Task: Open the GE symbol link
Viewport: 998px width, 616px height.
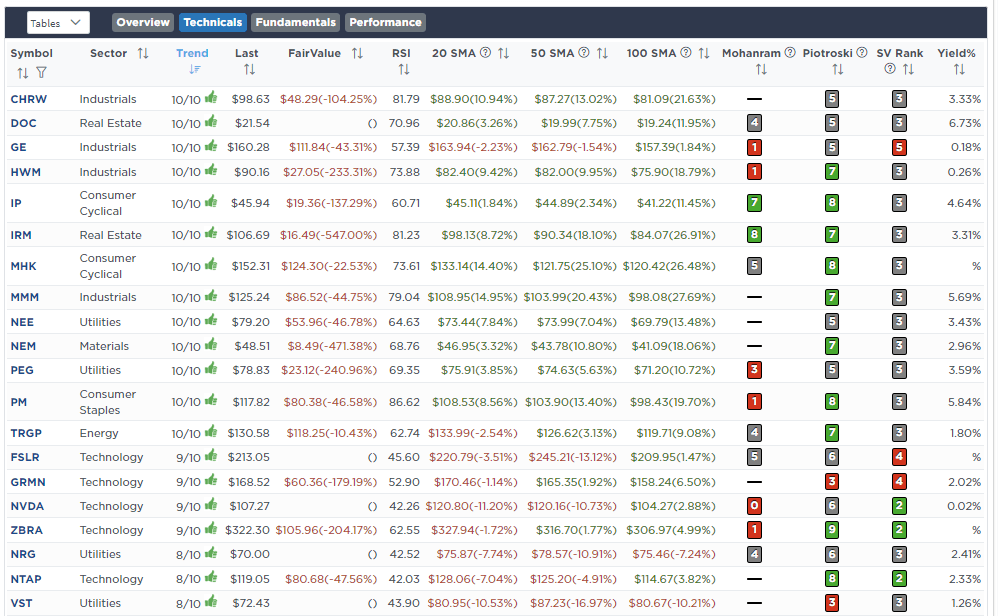Action: [18, 148]
